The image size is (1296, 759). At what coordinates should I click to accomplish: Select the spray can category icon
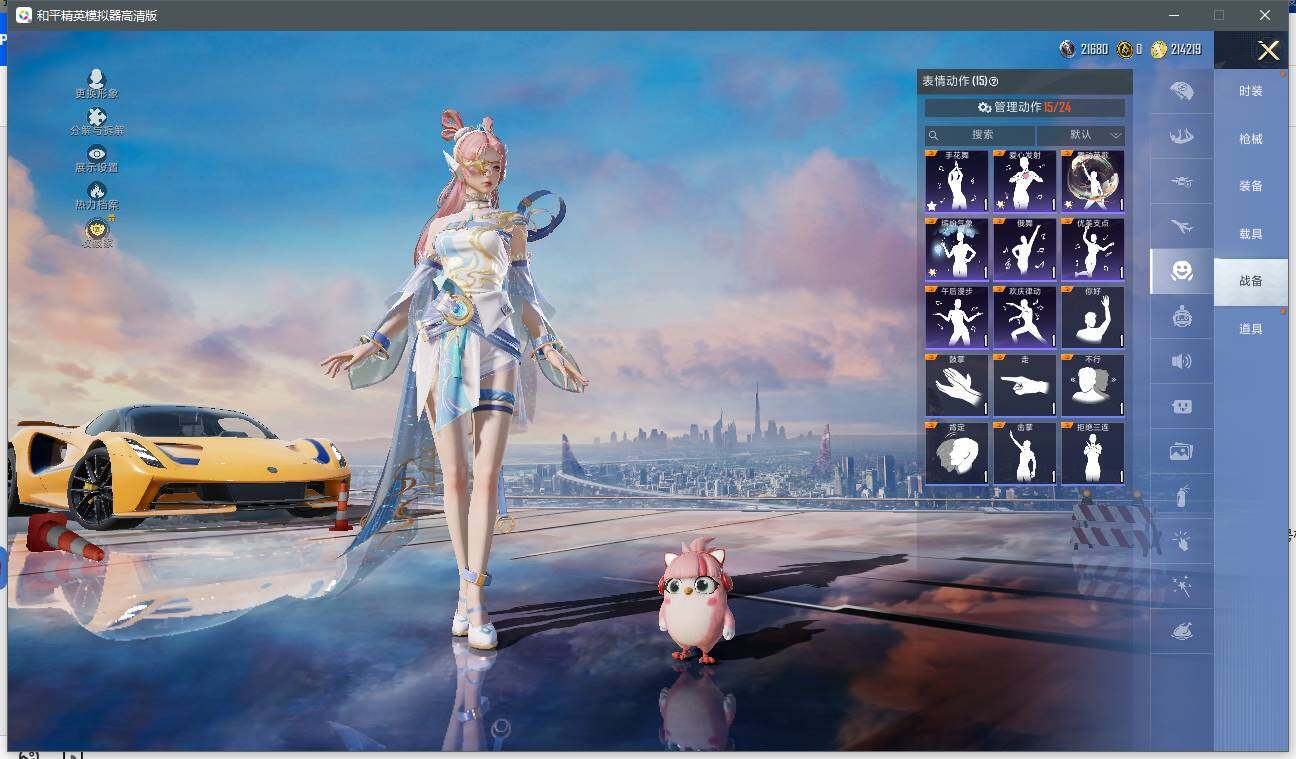[x=1182, y=496]
